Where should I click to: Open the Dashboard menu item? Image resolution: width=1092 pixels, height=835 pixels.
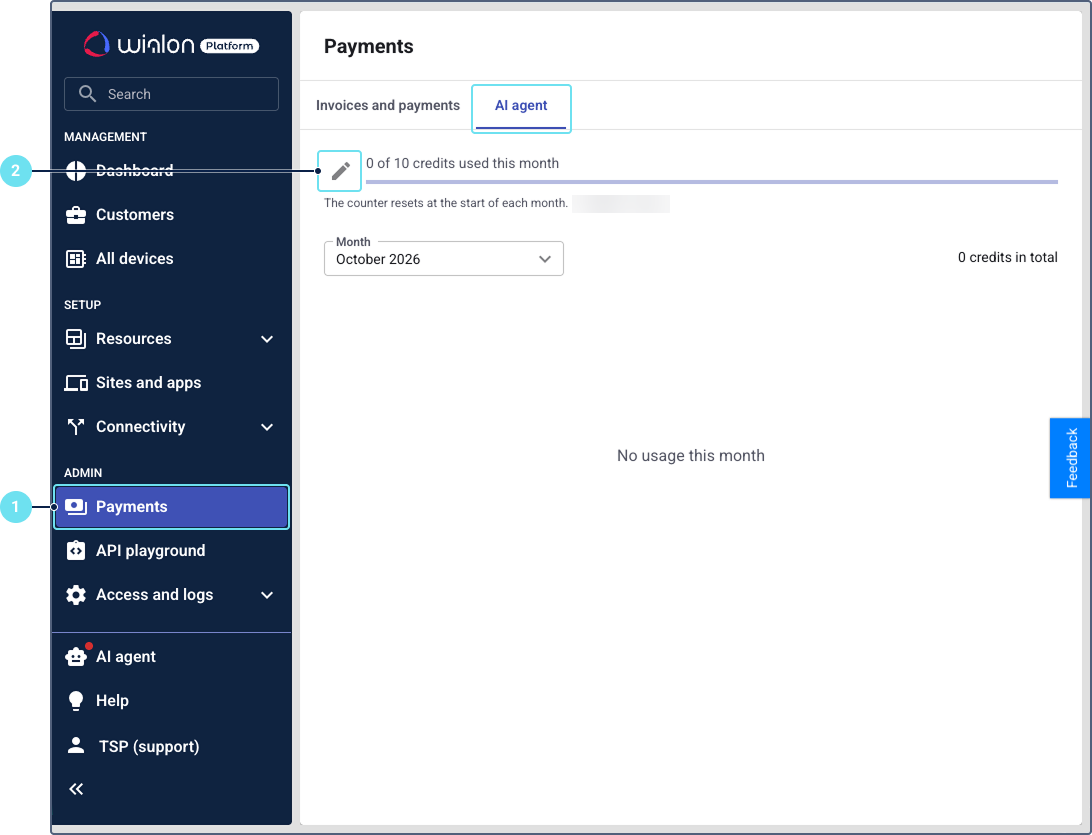pos(134,171)
